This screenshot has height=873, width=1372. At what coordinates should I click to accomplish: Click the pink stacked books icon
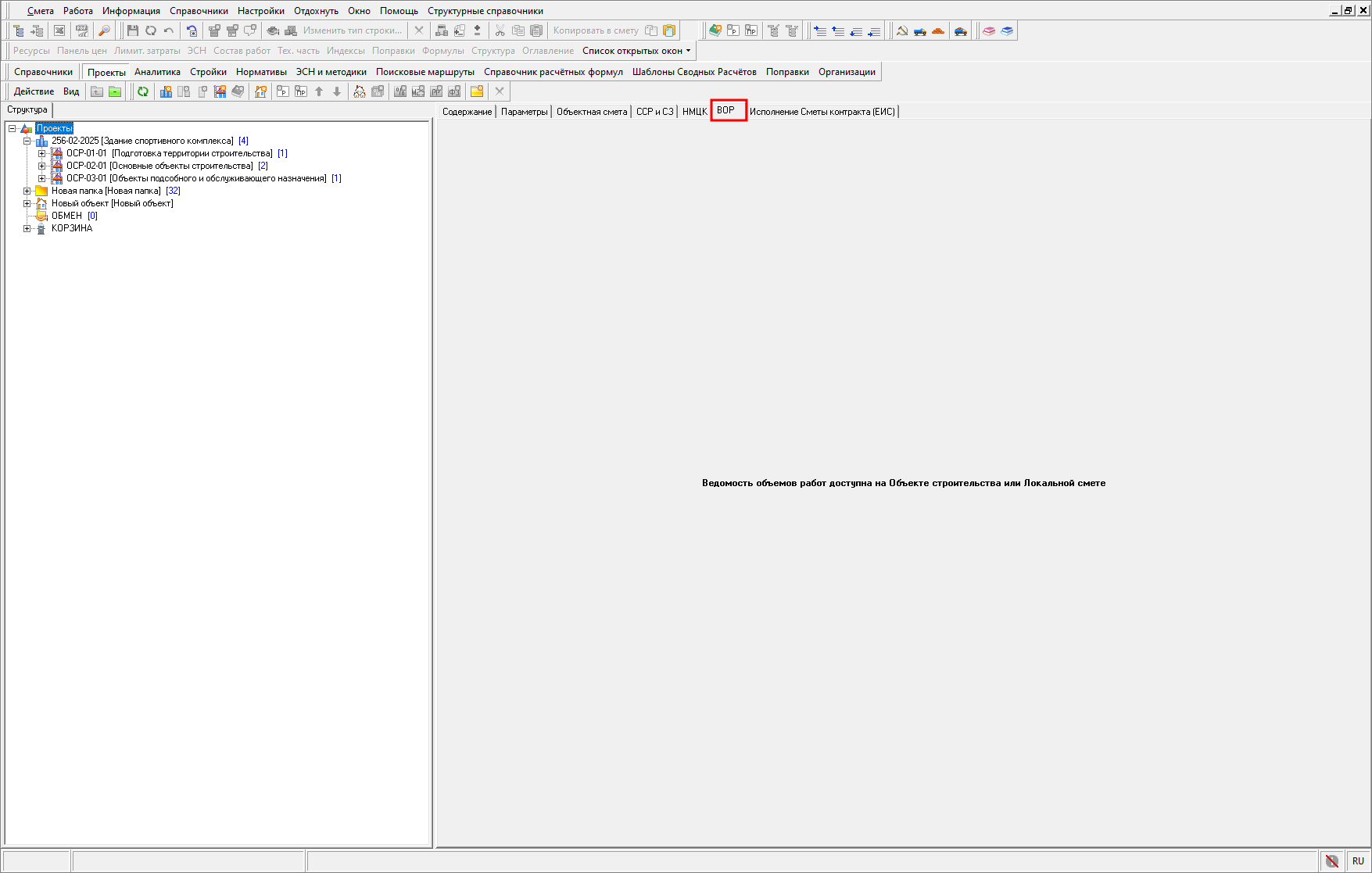(x=989, y=30)
